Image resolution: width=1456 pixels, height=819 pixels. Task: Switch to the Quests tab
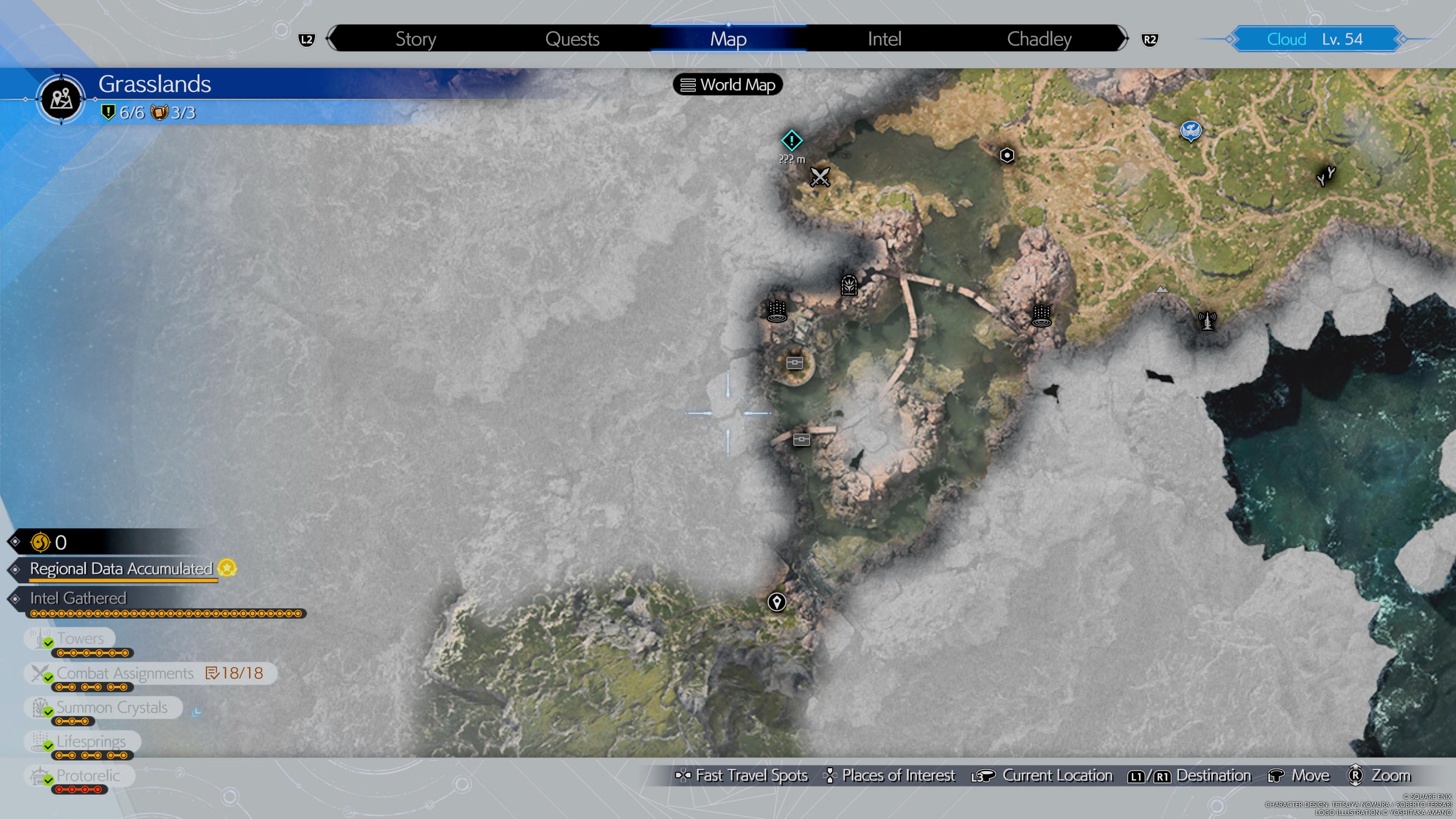572,39
